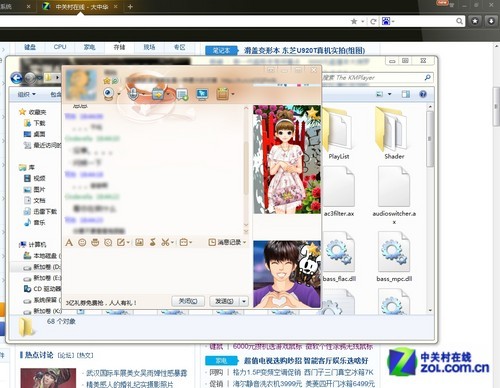Select the screenshot scissors tool
500x388 pixels.
pos(165,242)
